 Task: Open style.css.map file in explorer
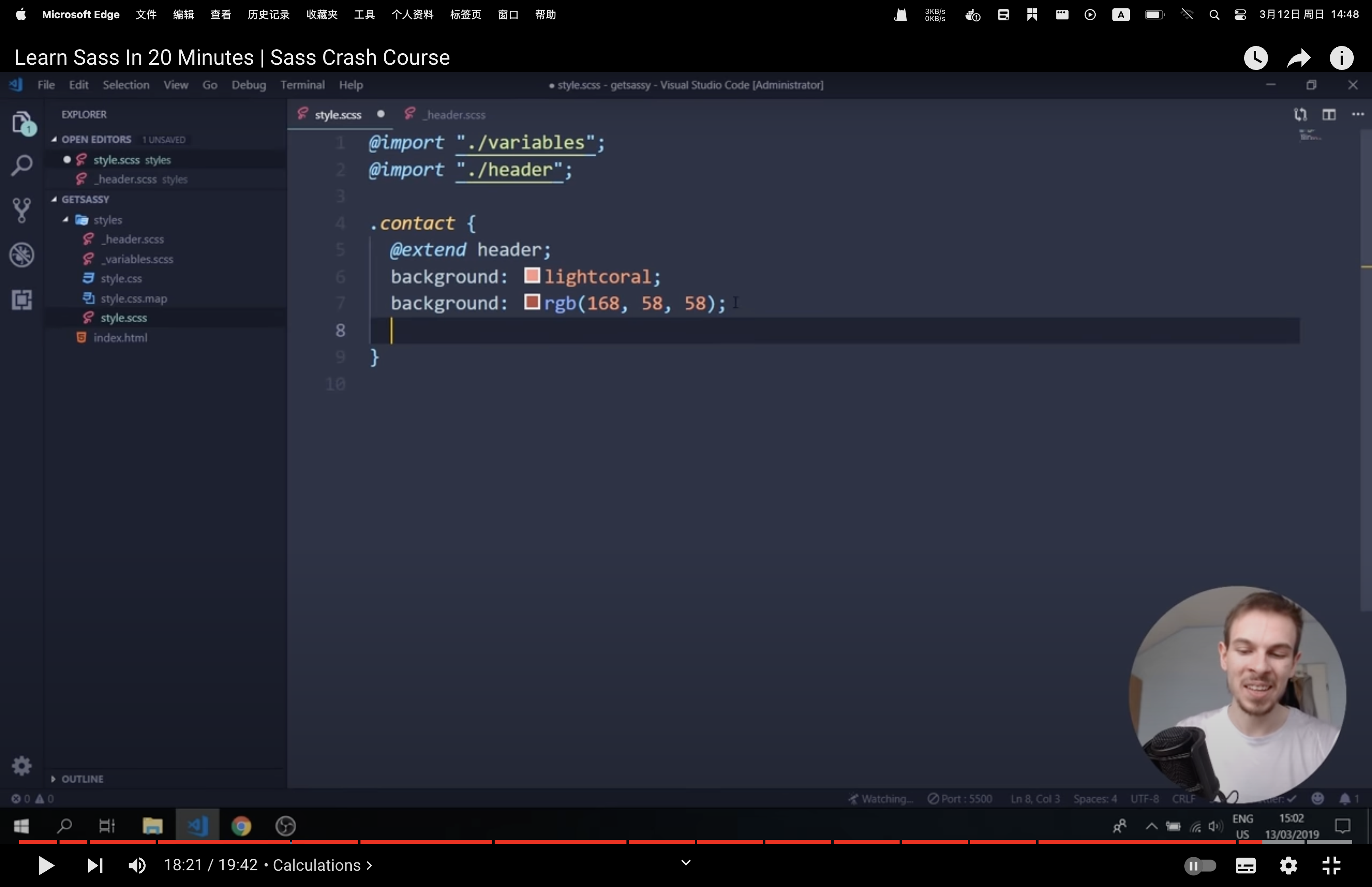[133, 298]
